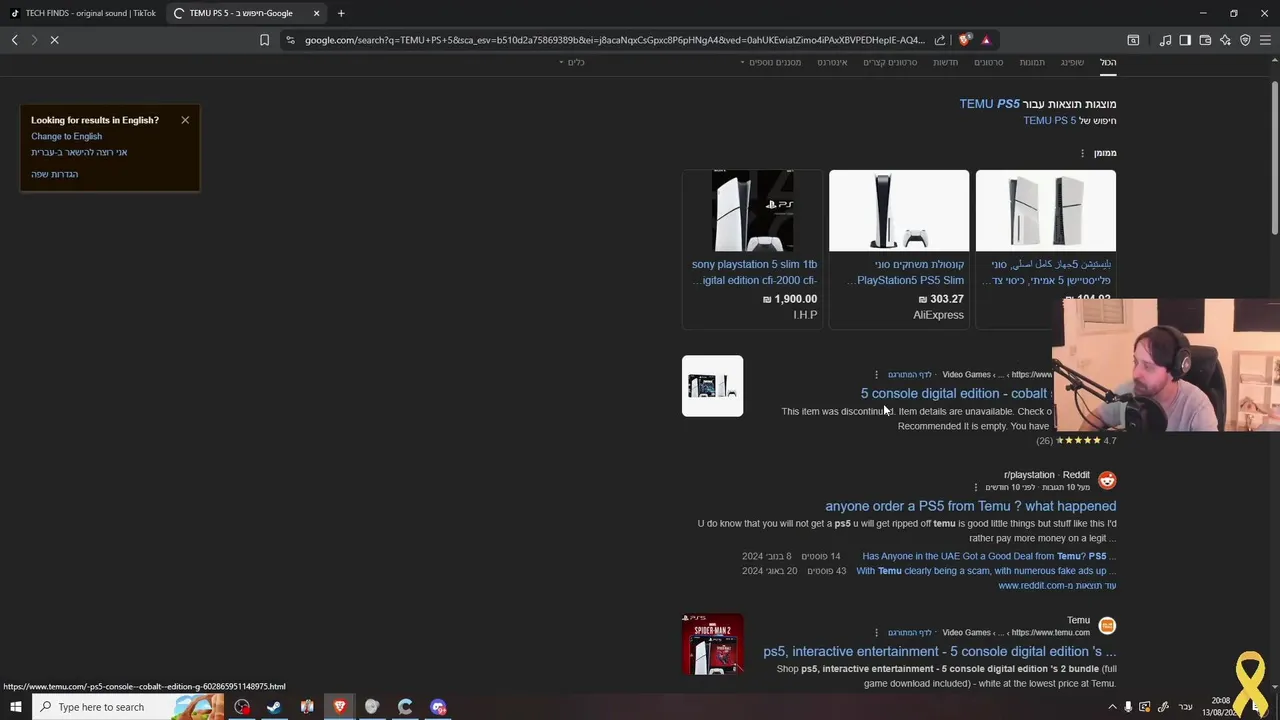
Task: Expand the מסננים נוספים dropdown
Action: pos(771,62)
